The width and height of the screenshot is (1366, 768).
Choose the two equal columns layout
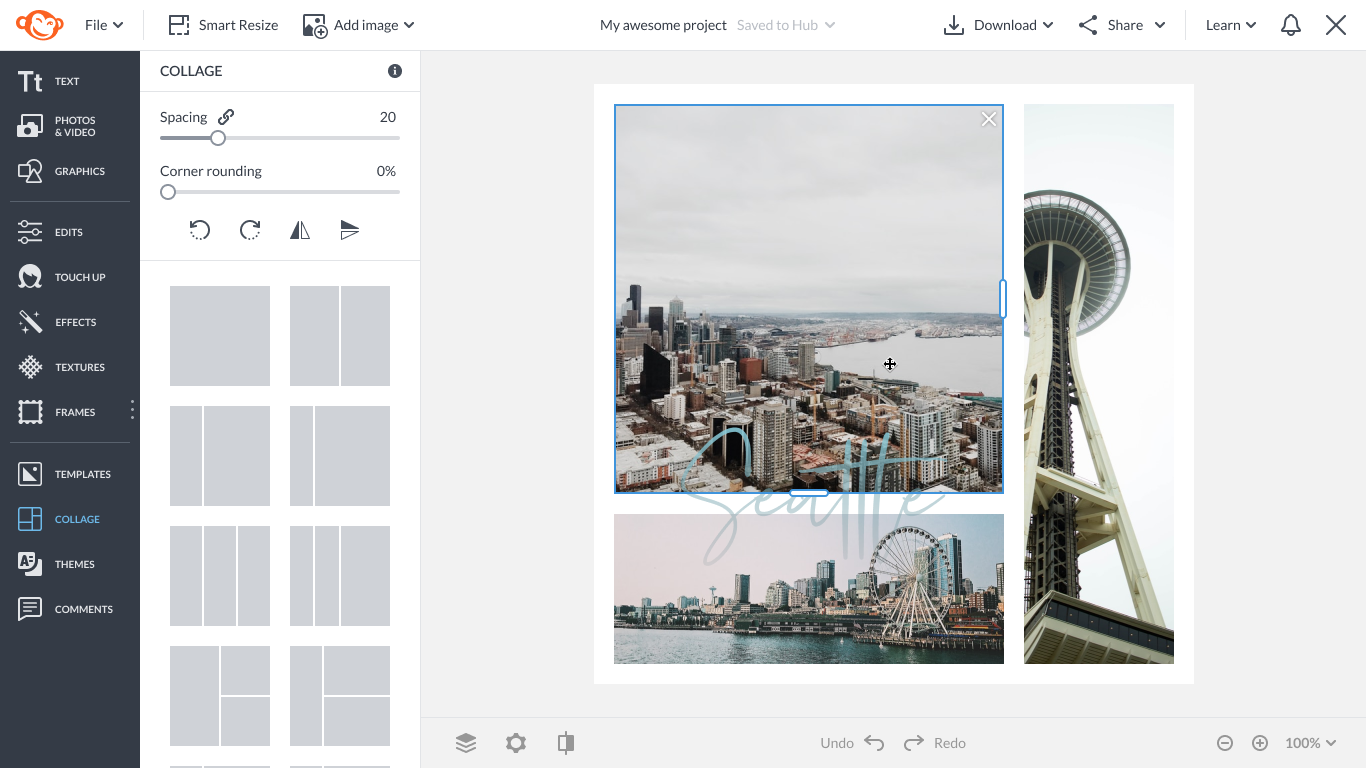340,336
